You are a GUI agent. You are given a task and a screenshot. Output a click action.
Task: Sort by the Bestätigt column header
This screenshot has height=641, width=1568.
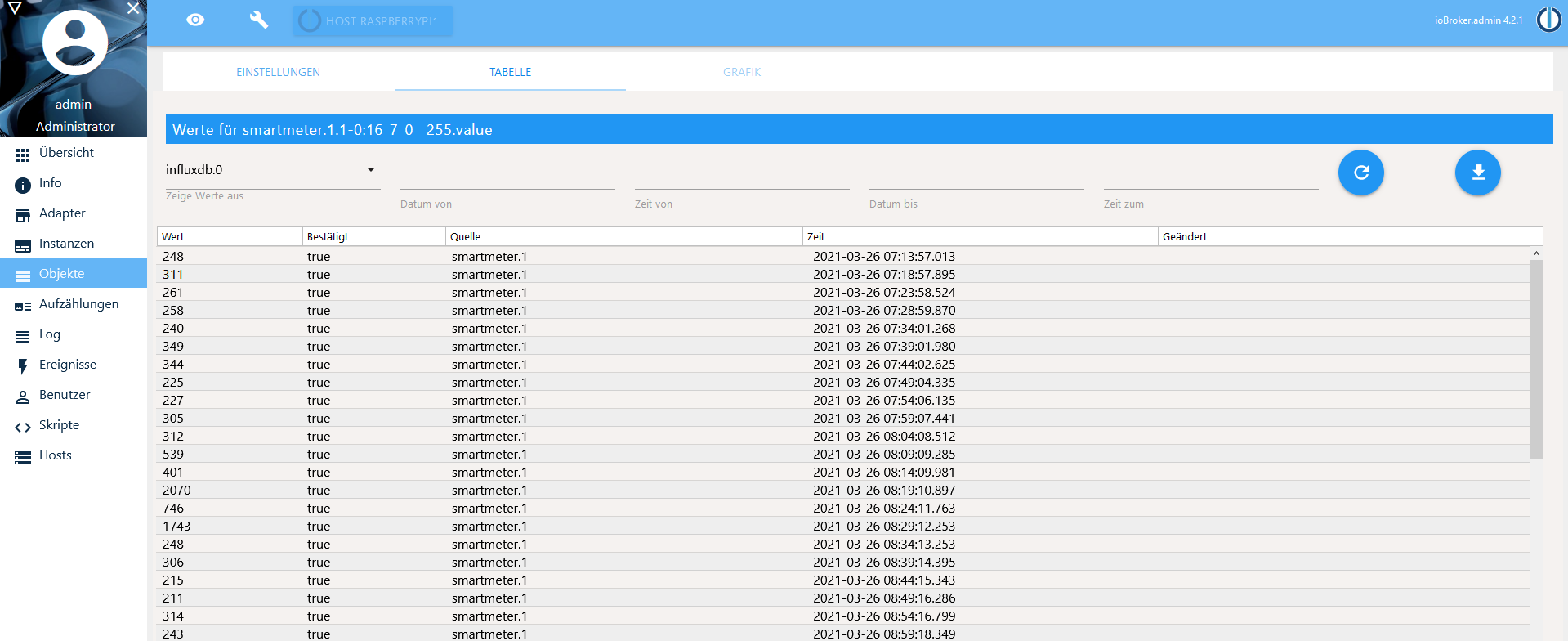(374, 236)
